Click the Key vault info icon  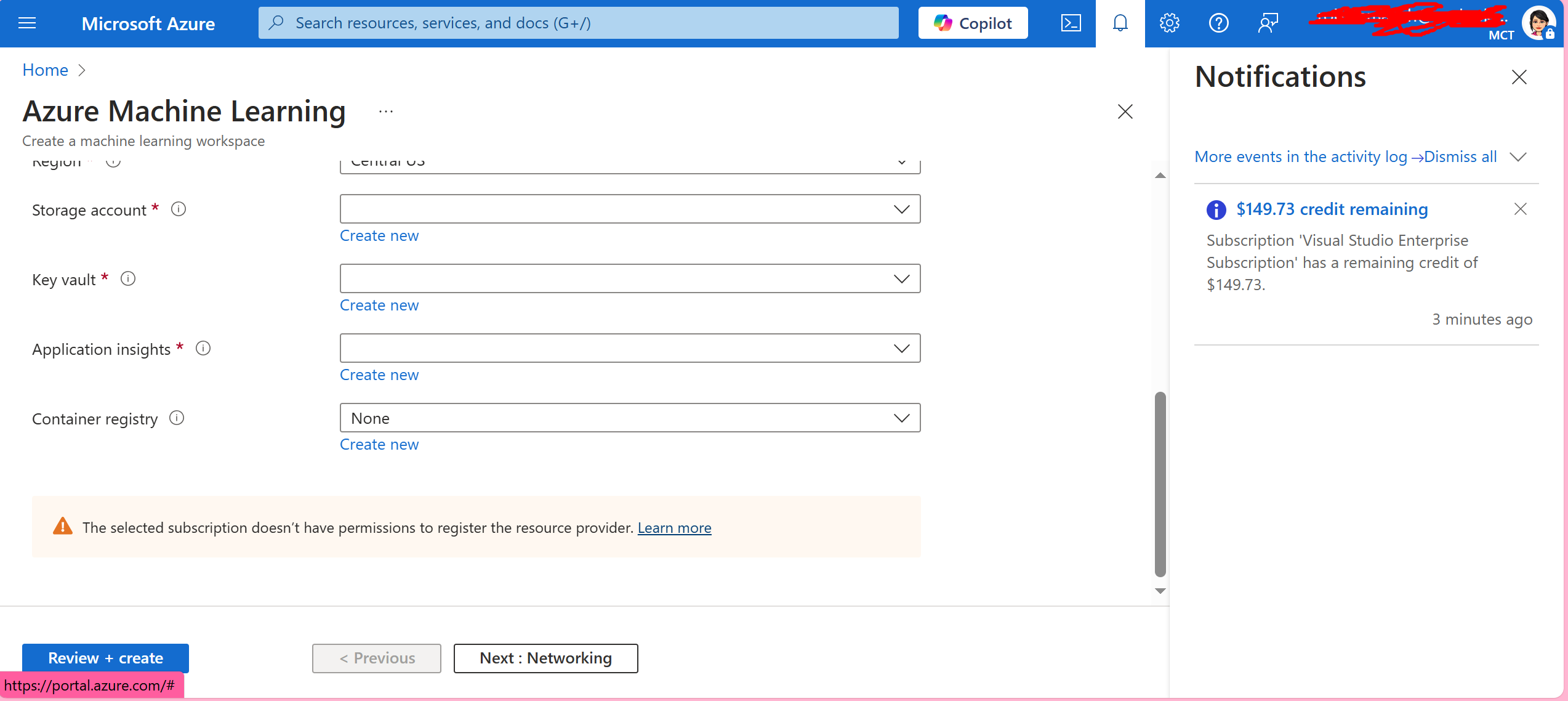pos(128,279)
